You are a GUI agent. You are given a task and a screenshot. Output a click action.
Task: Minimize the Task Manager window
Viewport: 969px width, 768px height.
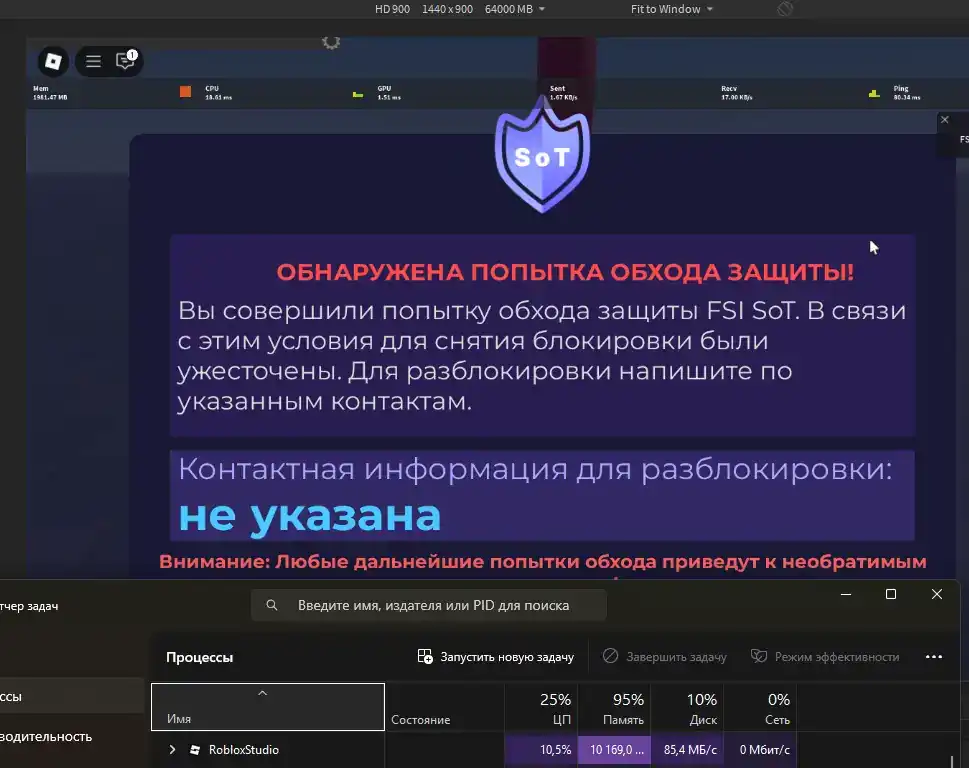[846, 594]
